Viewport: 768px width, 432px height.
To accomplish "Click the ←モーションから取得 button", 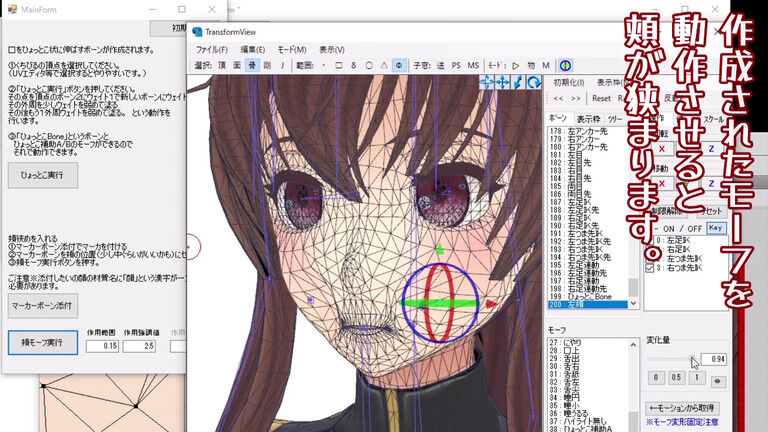I will pos(682,408).
